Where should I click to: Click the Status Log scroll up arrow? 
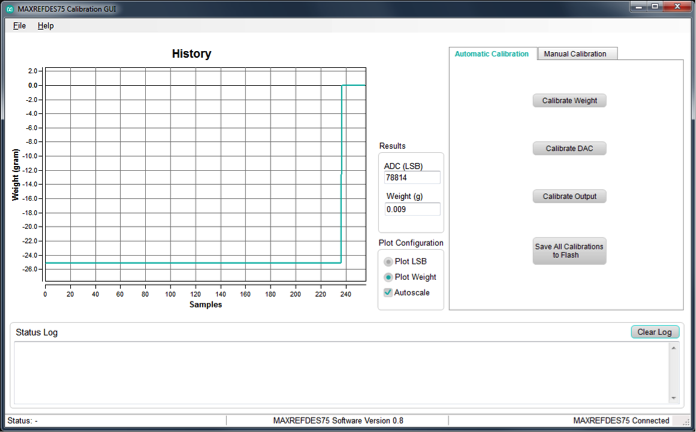(x=674, y=348)
